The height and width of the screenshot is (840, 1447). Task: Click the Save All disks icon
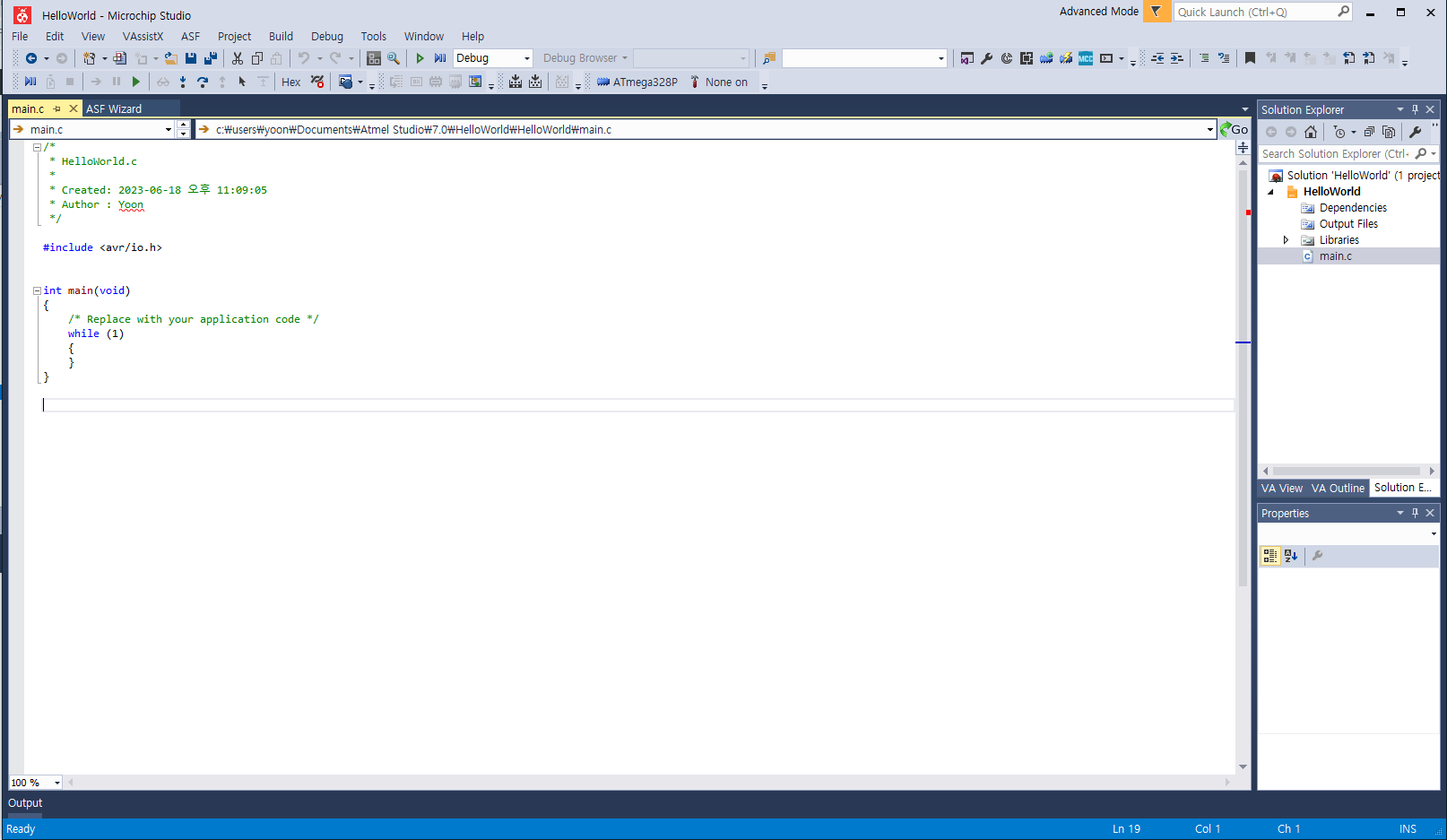pyautogui.click(x=211, y=58)
